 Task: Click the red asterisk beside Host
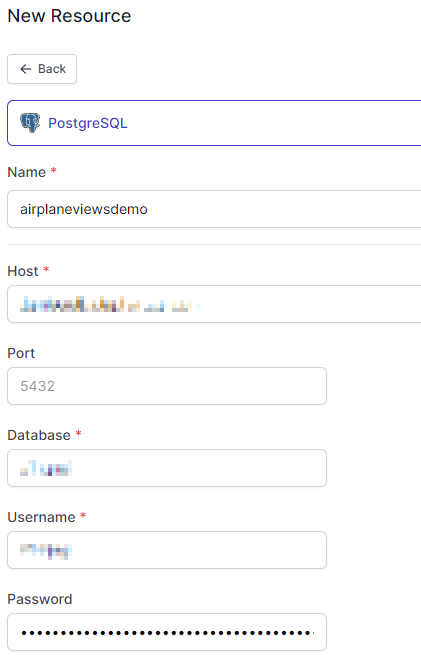(46, 269)
